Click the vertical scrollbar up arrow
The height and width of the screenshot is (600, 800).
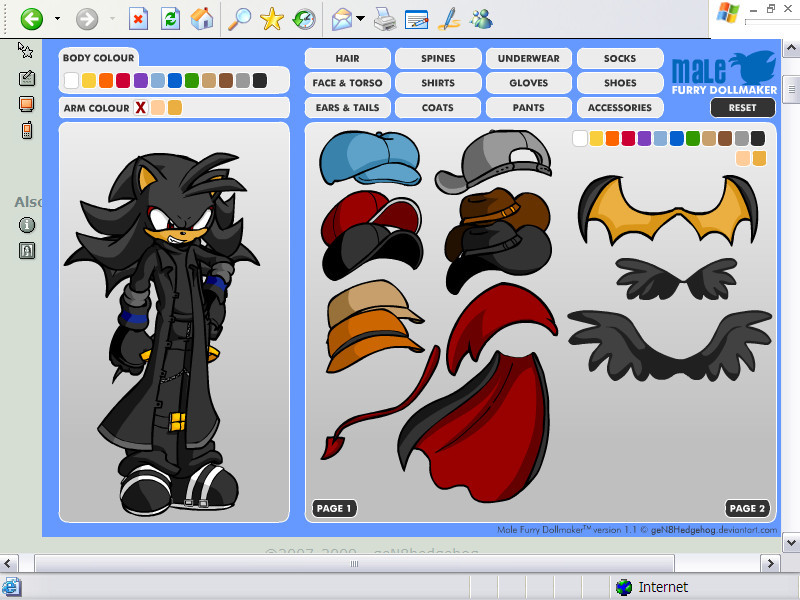(791, 49)
